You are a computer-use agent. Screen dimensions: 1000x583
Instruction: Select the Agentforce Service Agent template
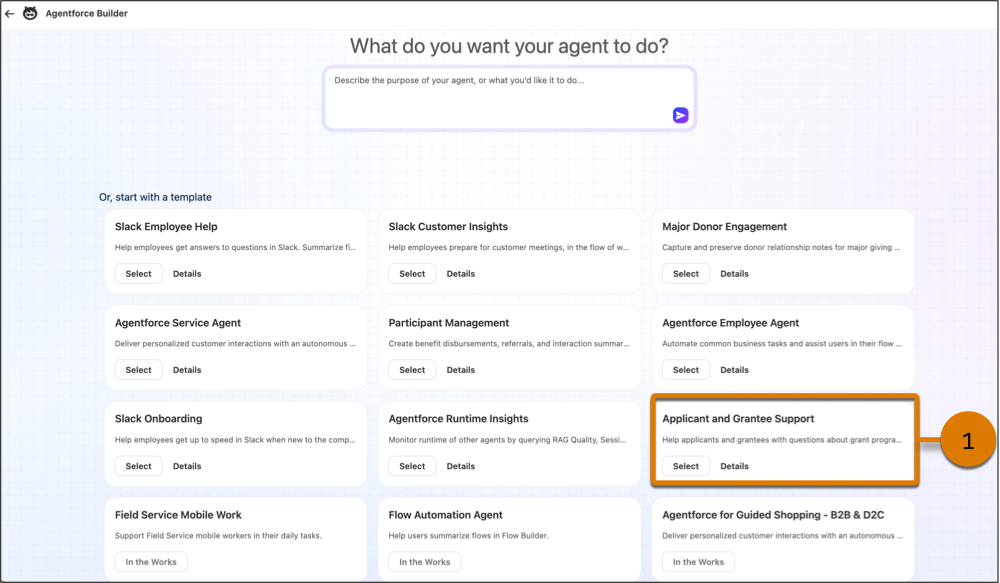(138, 370)
